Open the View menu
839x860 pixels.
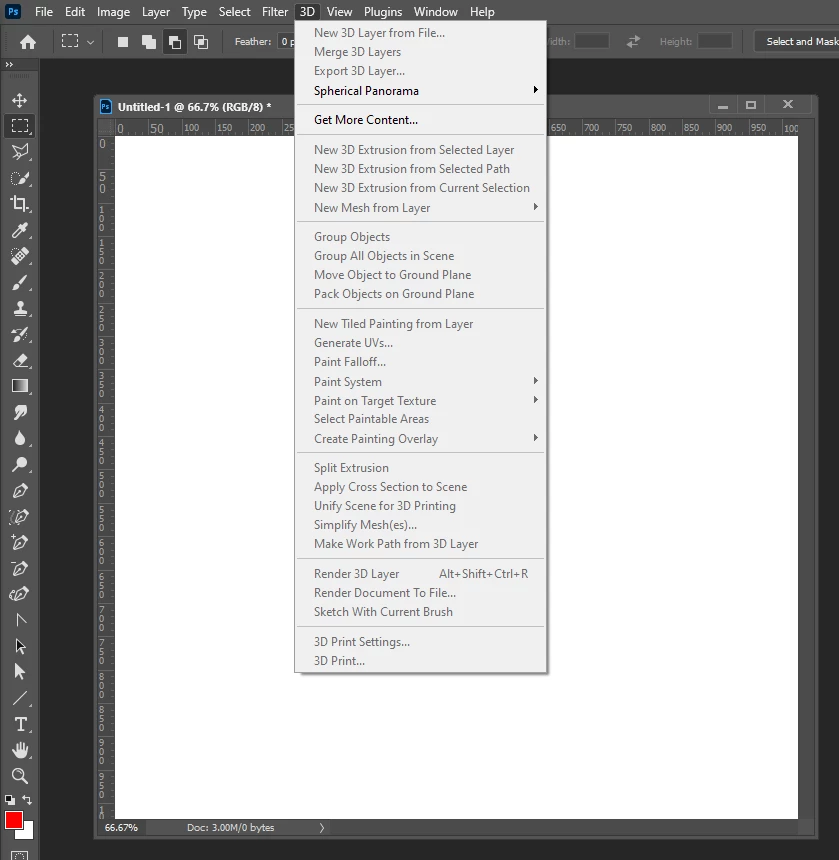[339, 12]
